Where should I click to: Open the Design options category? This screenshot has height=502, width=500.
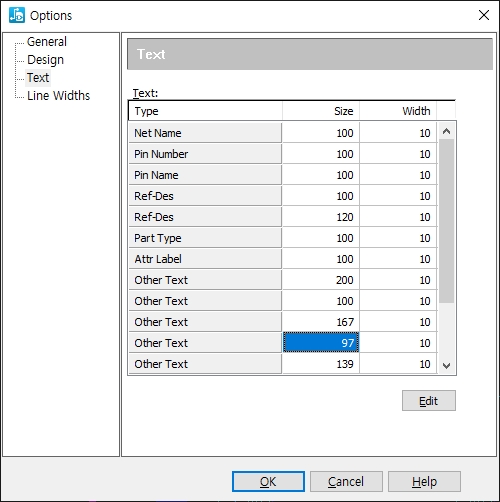[45, 60]
